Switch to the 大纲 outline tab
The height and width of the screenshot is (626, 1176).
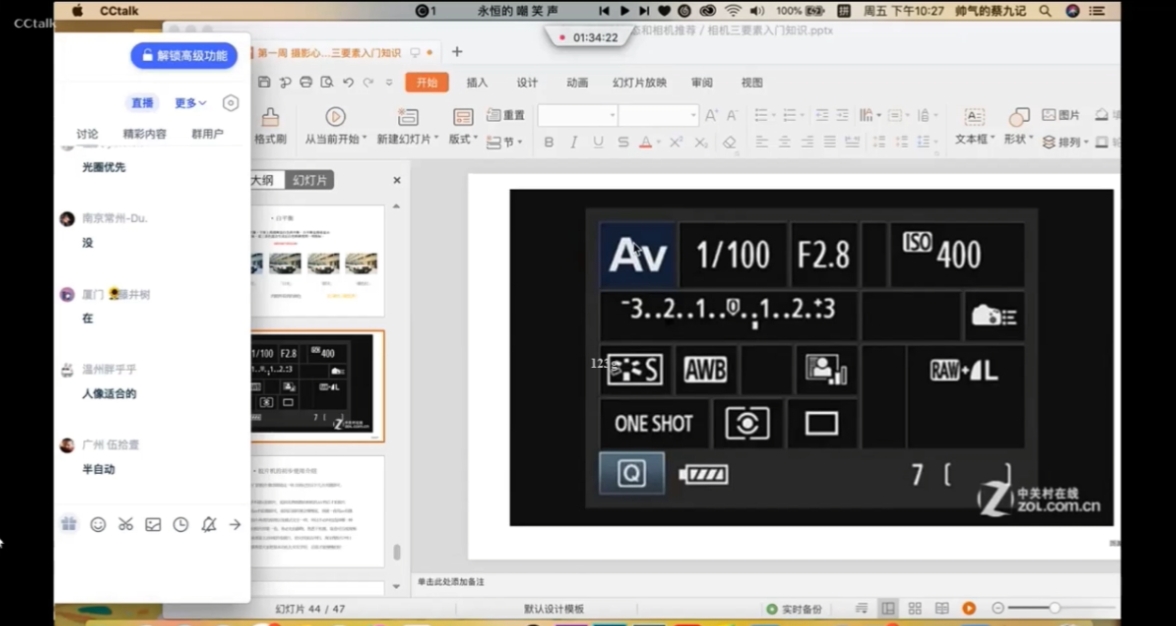(262, 180)
